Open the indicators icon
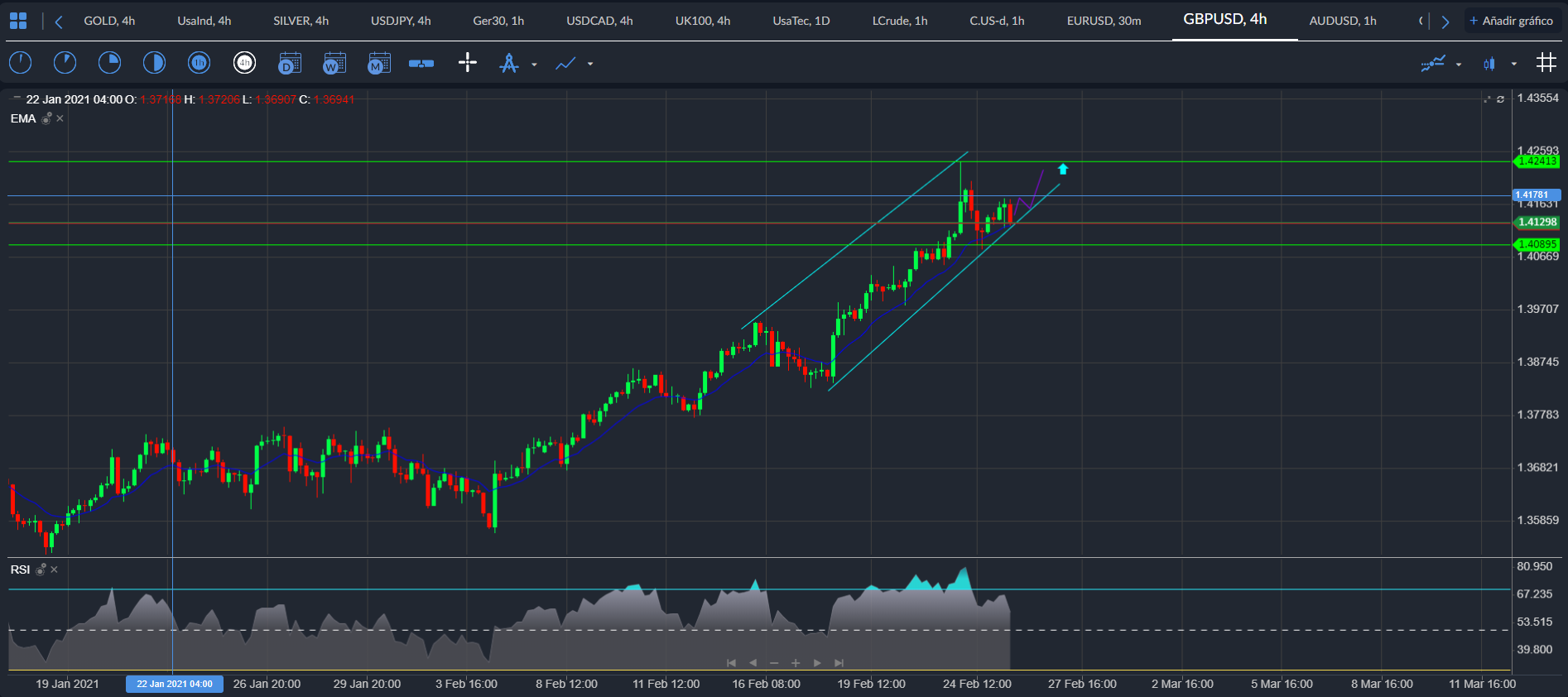This screenshot has height=697, width=1568. tap(1433, 63)
